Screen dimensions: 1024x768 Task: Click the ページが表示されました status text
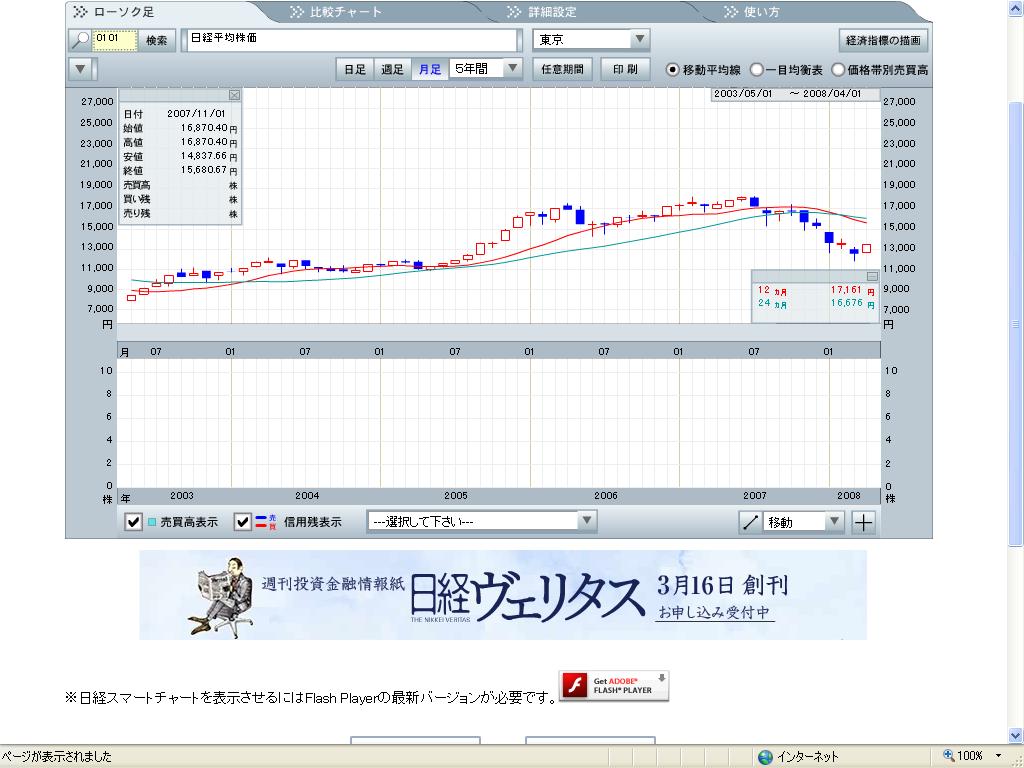[x=57, y=756]
